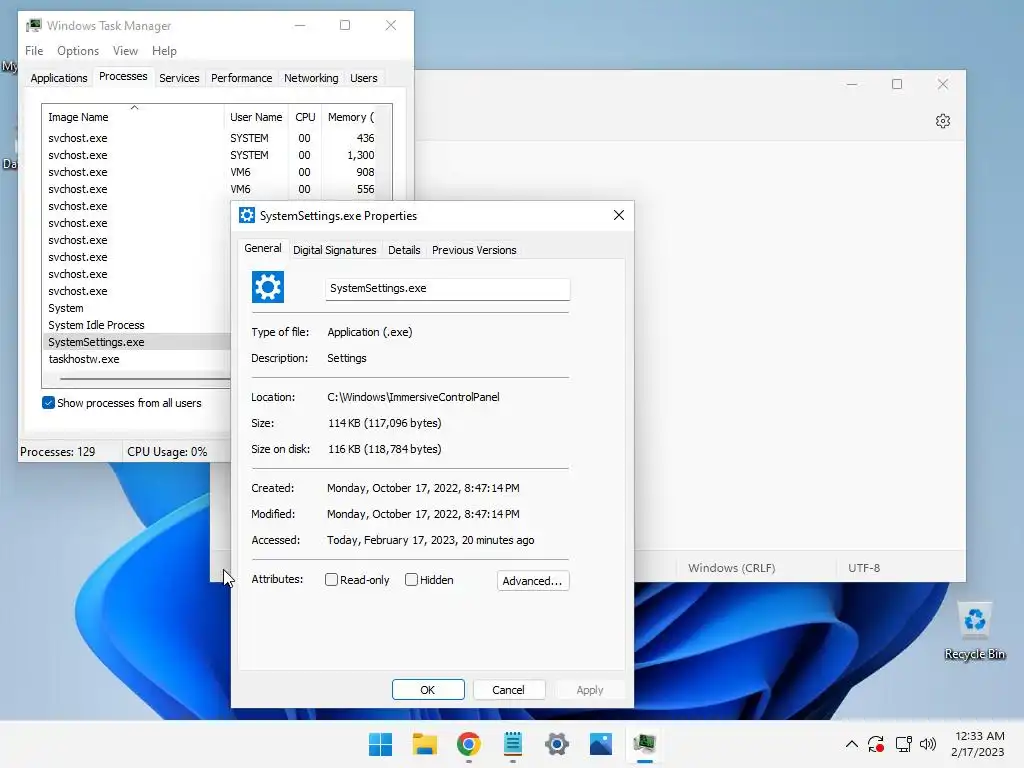The width and height of the screenshot is (1024, 768).
Task: Switch to Notepad taskbar icon
Action: pyautogui.click(x=513, y=744)
